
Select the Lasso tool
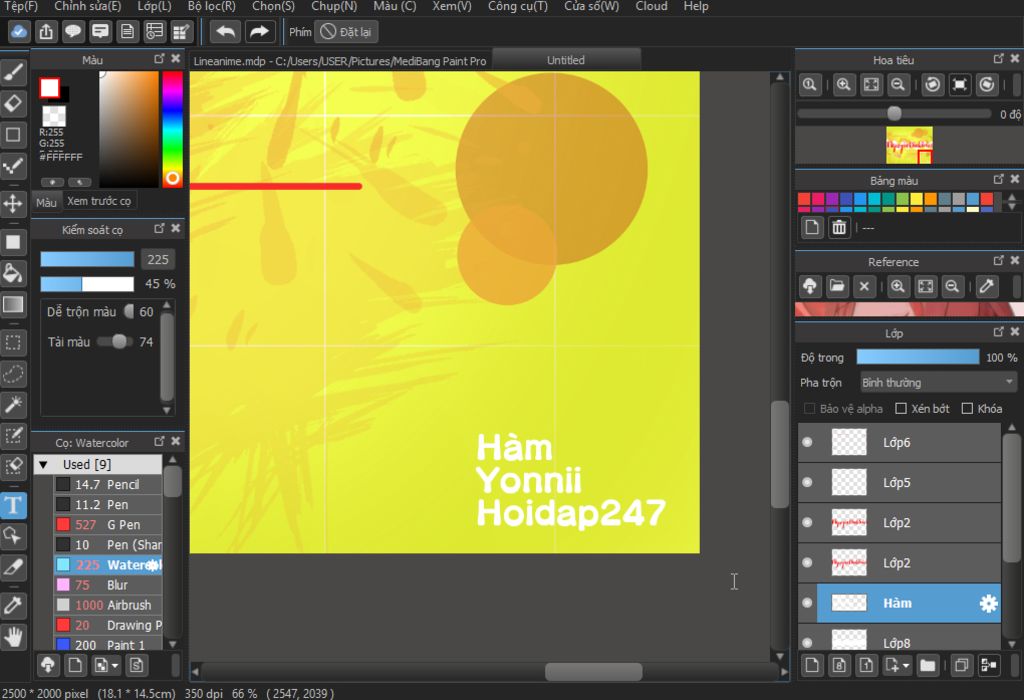pyautogui.click(x=13, y=374)
